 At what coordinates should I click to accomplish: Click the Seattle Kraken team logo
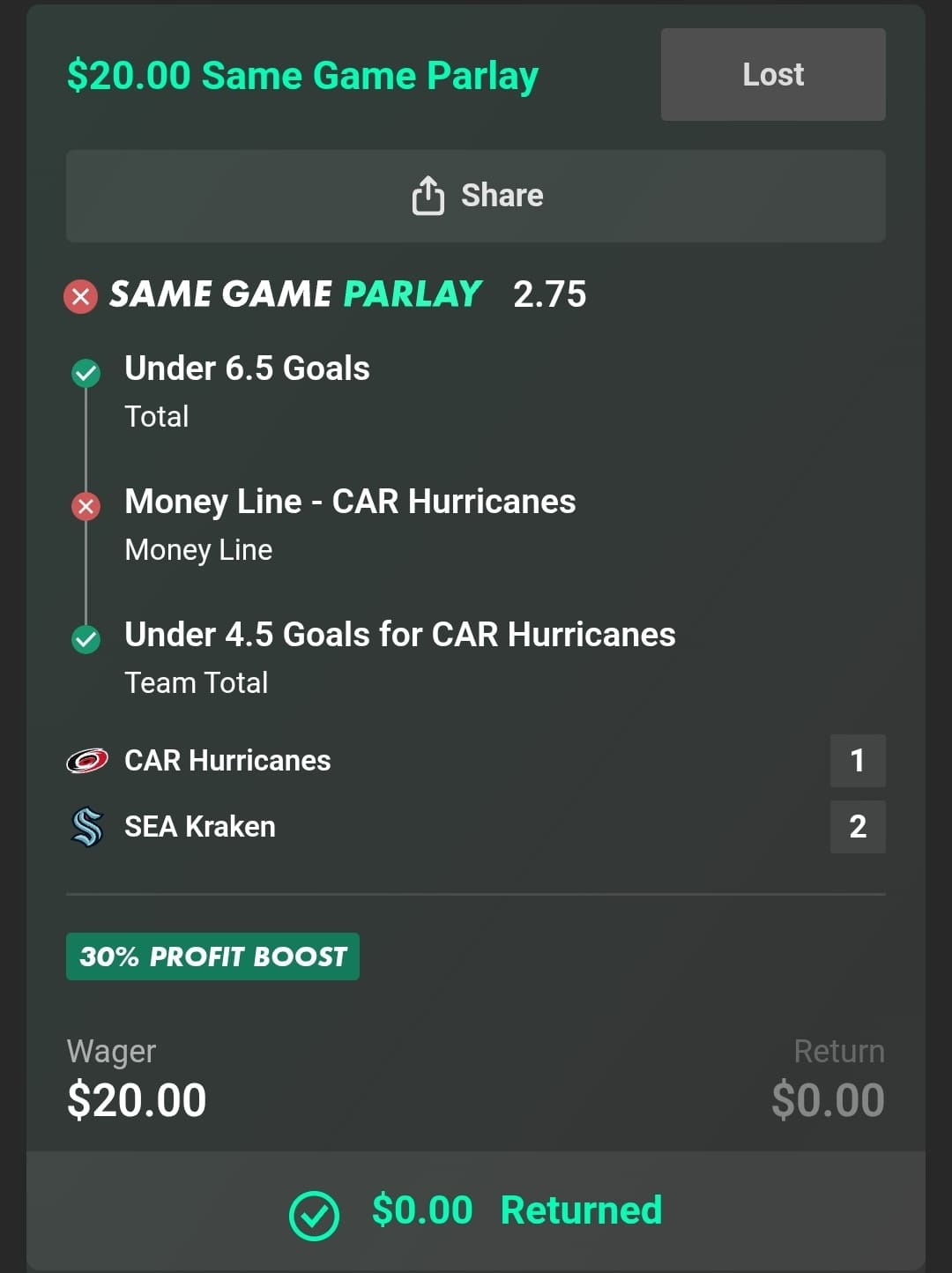(87, 827)
